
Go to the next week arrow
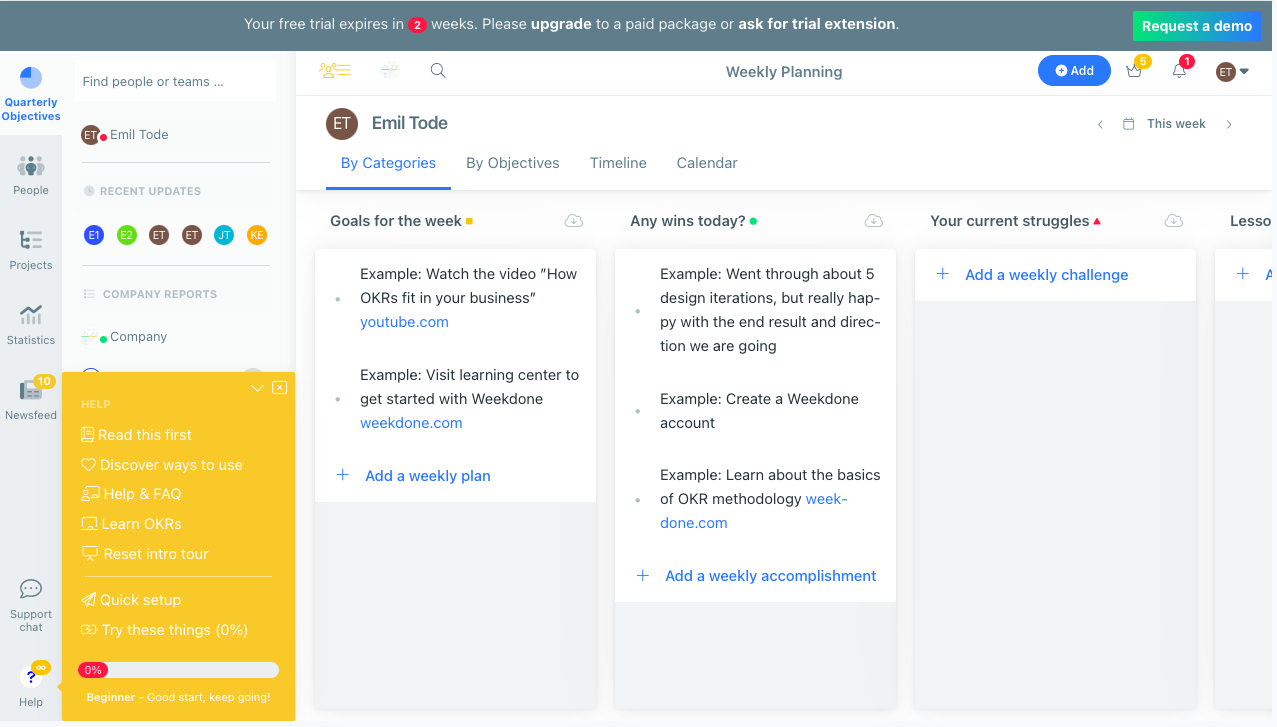[1229, 124]
